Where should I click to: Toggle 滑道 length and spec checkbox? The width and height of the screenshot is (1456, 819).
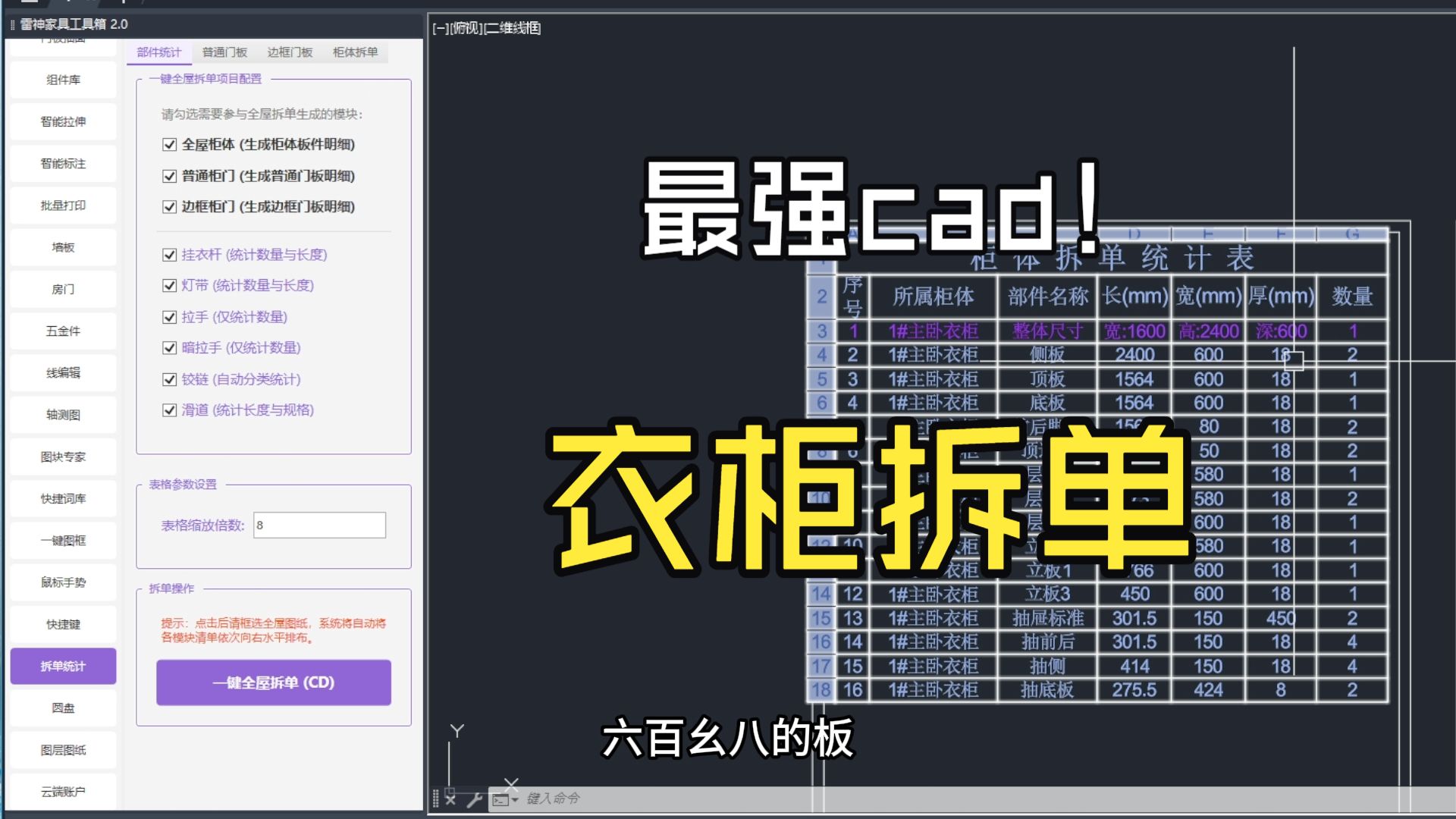click(170, 410)
